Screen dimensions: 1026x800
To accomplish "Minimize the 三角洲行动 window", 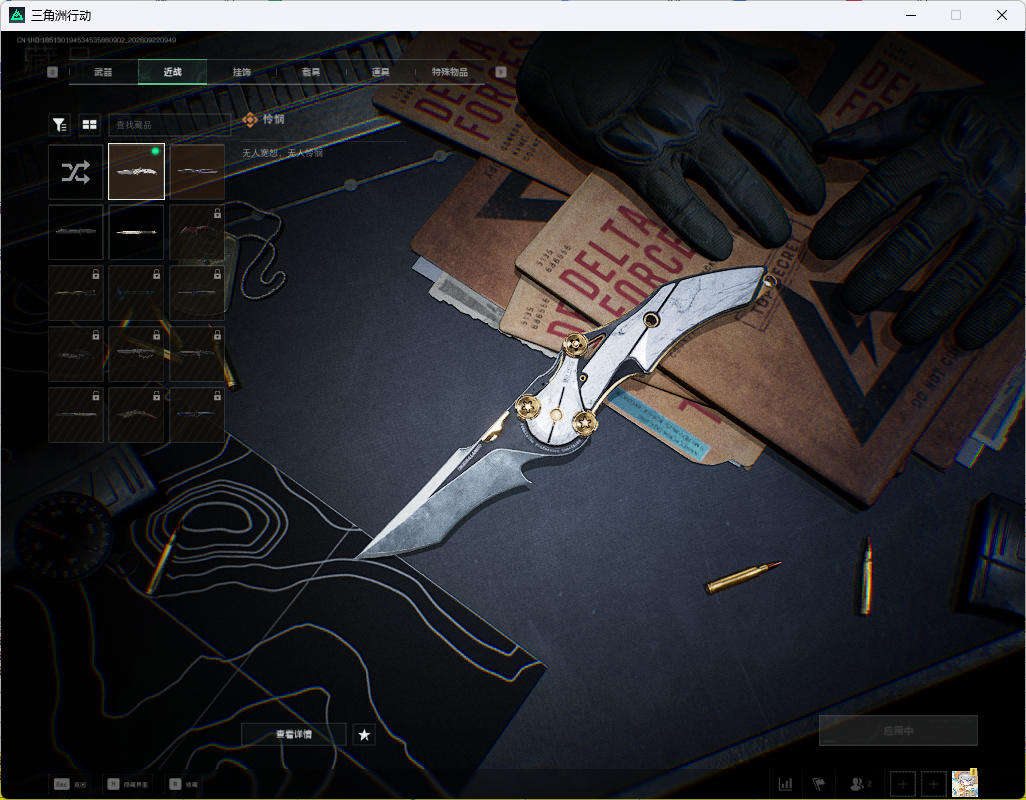I will click(911, 15).
